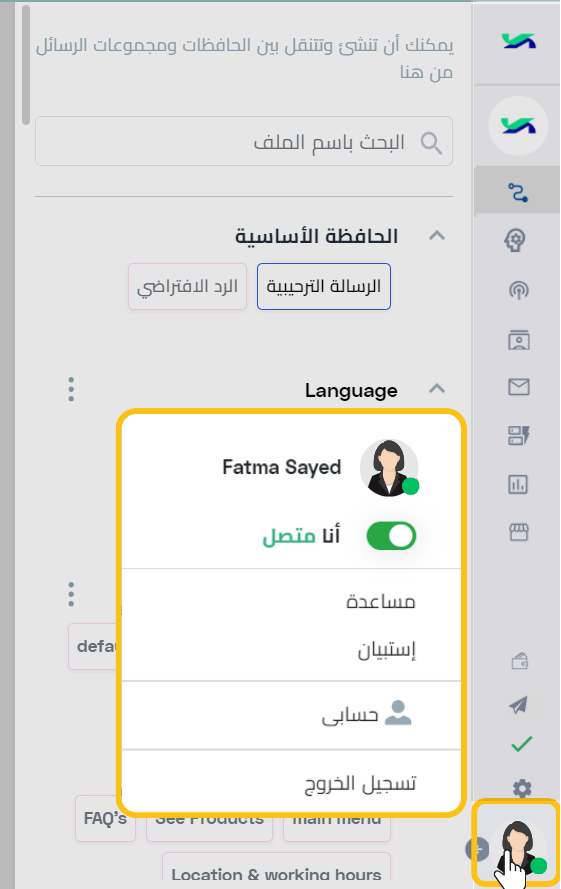
Task: Click the paper plane send icon
Action: [x=518, y=705]
